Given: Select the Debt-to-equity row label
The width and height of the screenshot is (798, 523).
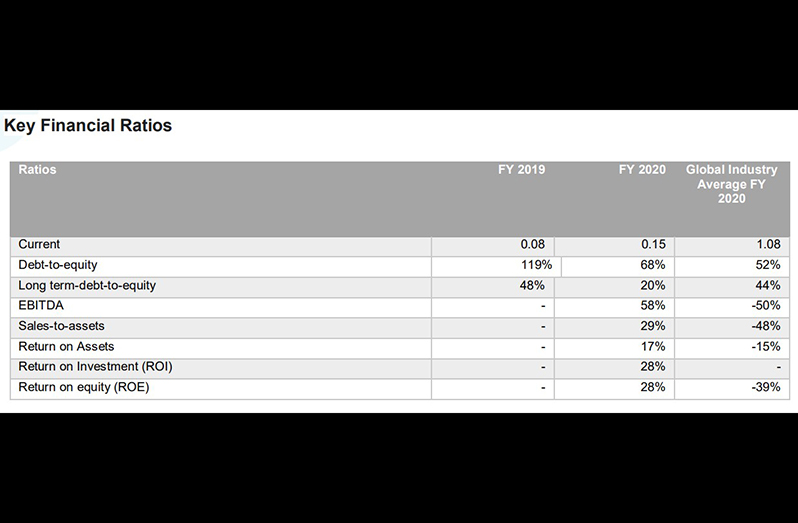Looking at the screenshot, I should 58,265.
